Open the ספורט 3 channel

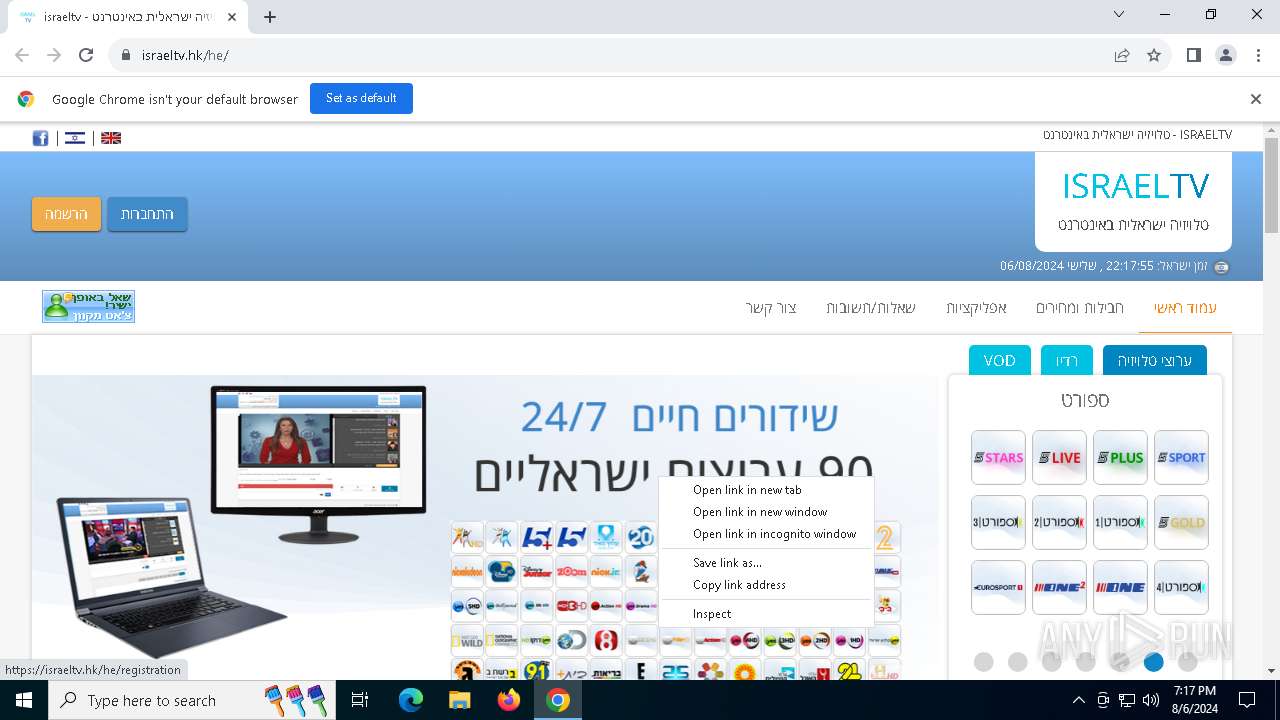998,522
